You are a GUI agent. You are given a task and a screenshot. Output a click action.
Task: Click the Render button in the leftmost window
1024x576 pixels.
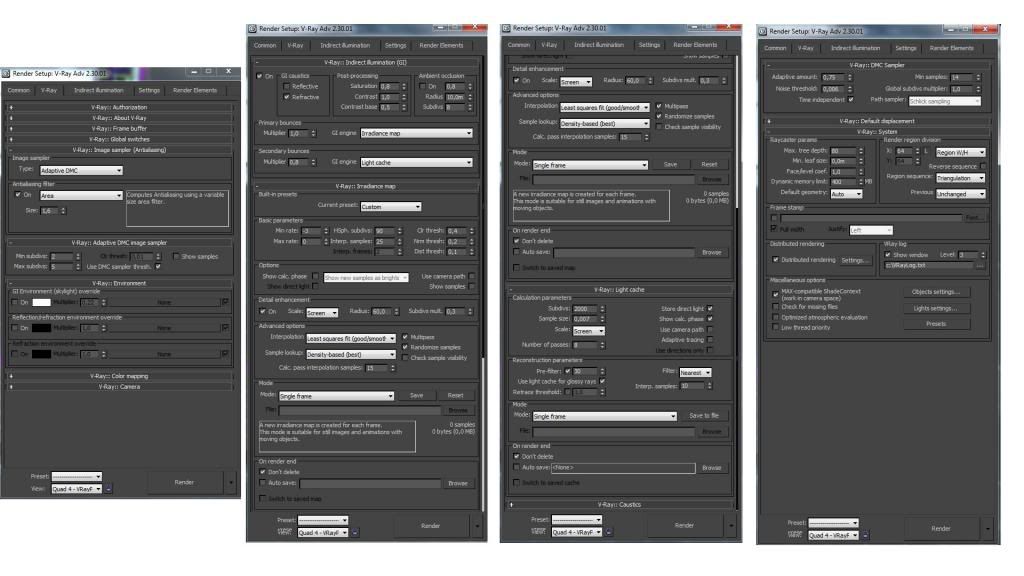pos(184,483)
